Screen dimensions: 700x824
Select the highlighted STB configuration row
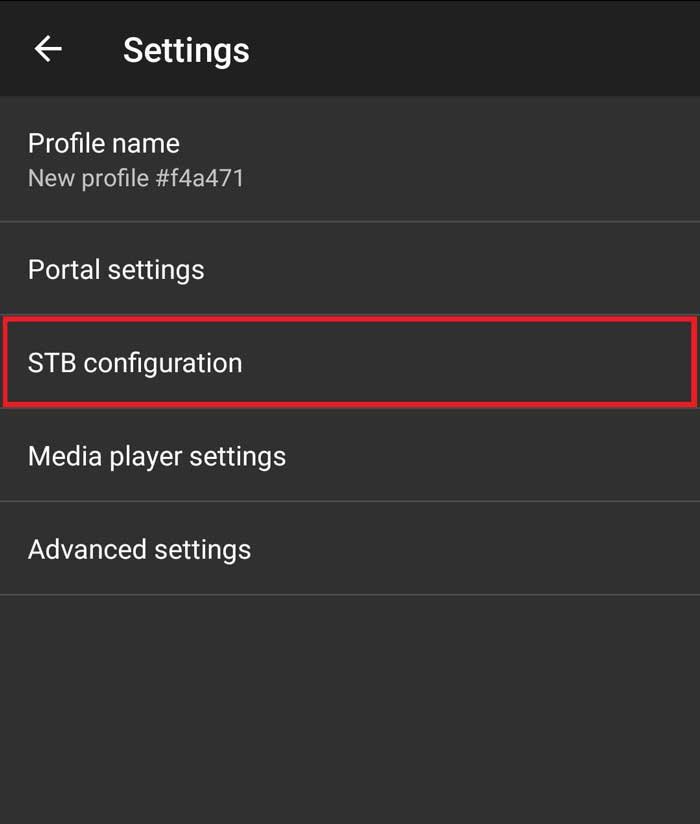[x=350, y=363]
